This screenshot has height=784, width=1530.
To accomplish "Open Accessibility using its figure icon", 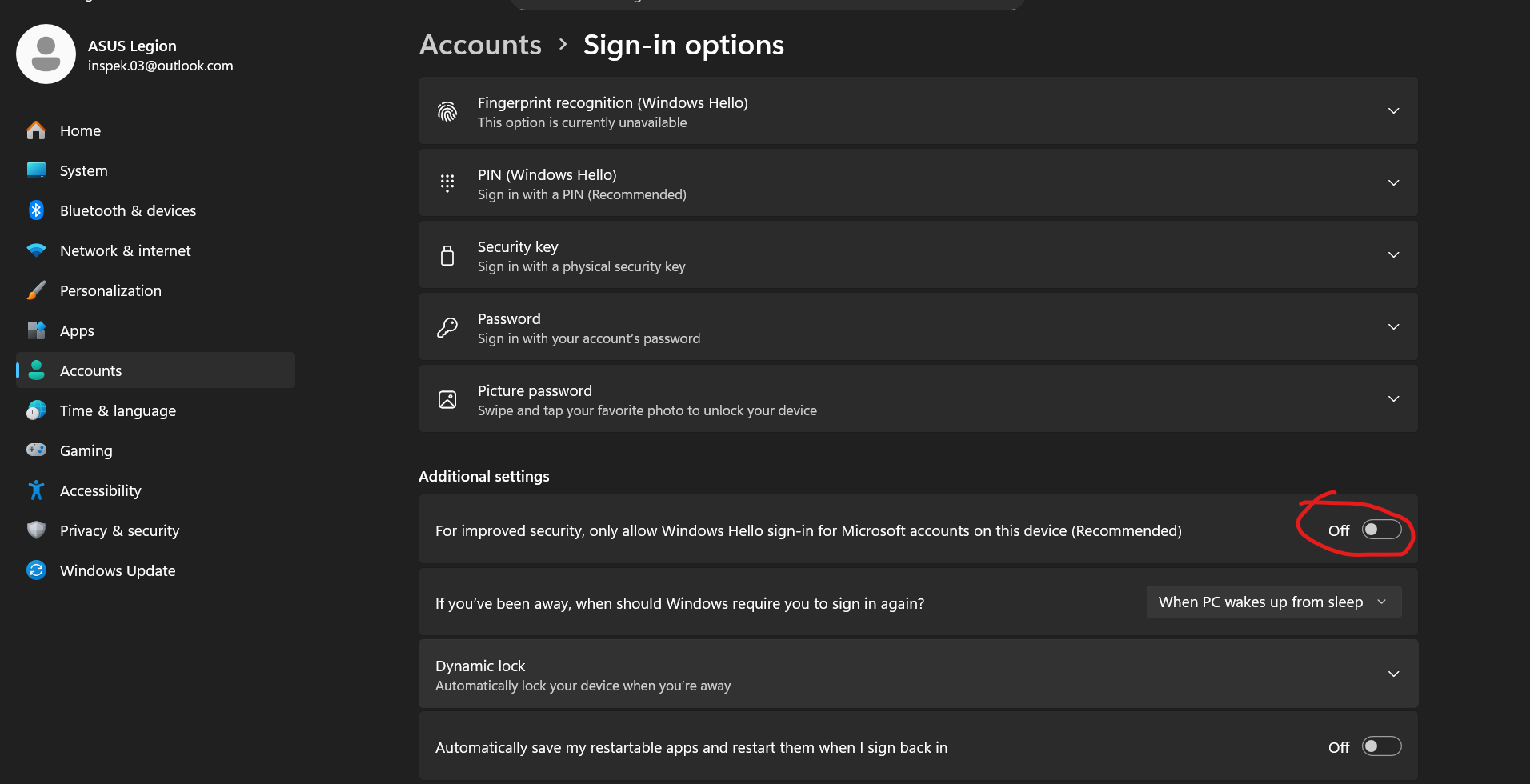I will coord(36,490).
